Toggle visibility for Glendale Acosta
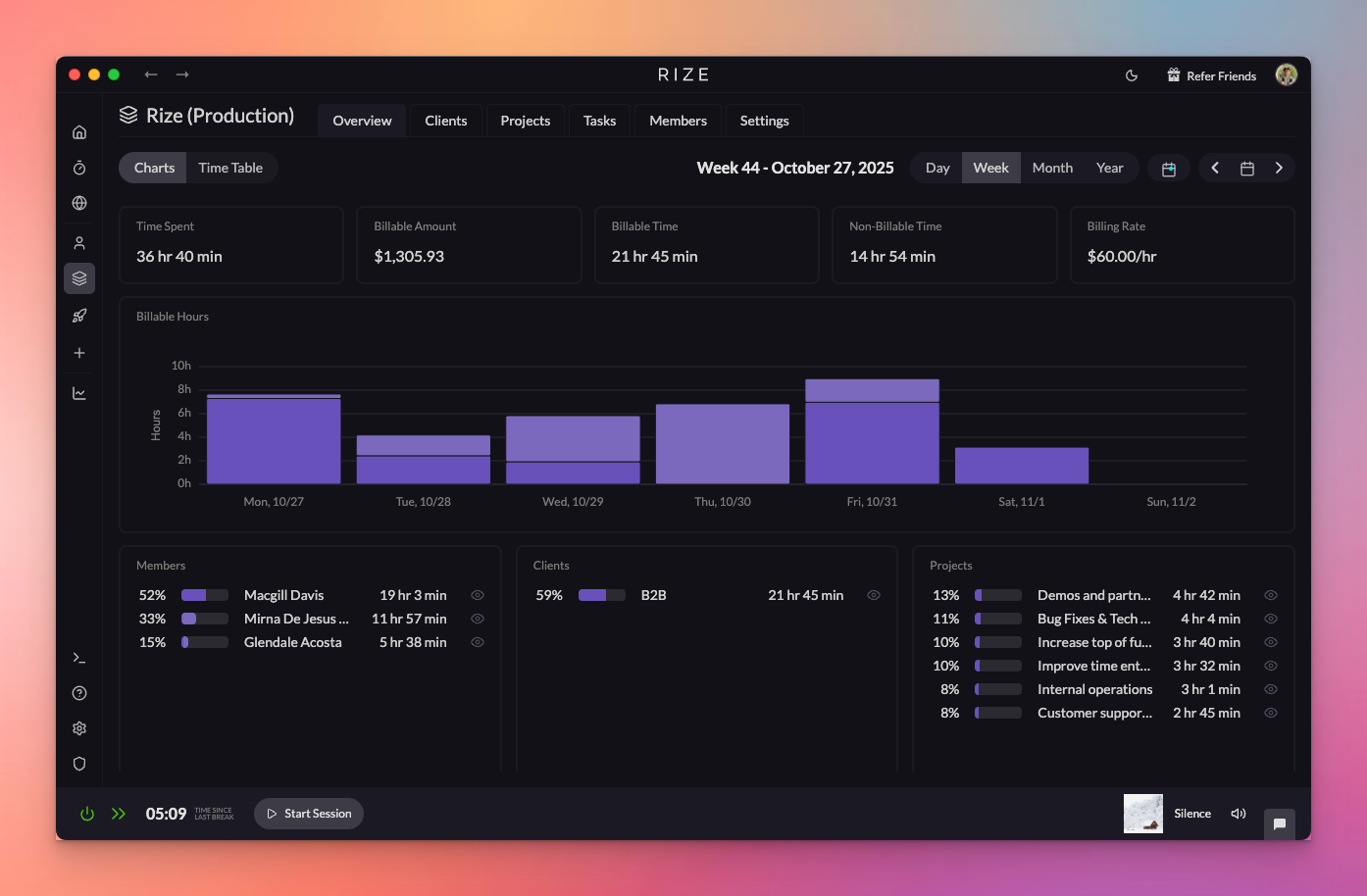 click(x=478, y=642)
